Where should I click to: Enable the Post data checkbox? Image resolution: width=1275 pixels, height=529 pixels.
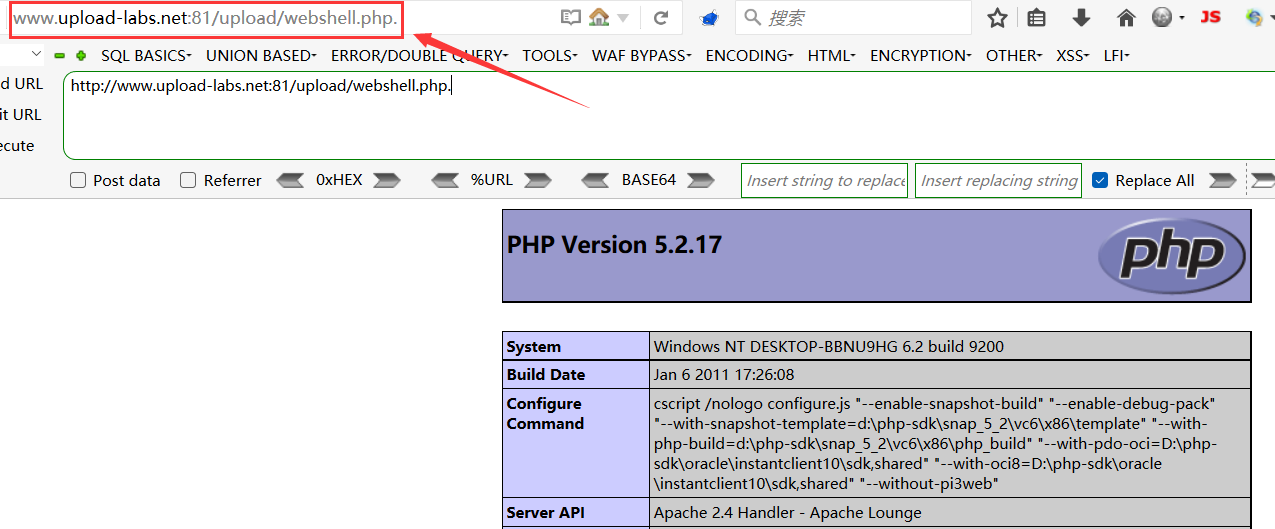[78, 180]
